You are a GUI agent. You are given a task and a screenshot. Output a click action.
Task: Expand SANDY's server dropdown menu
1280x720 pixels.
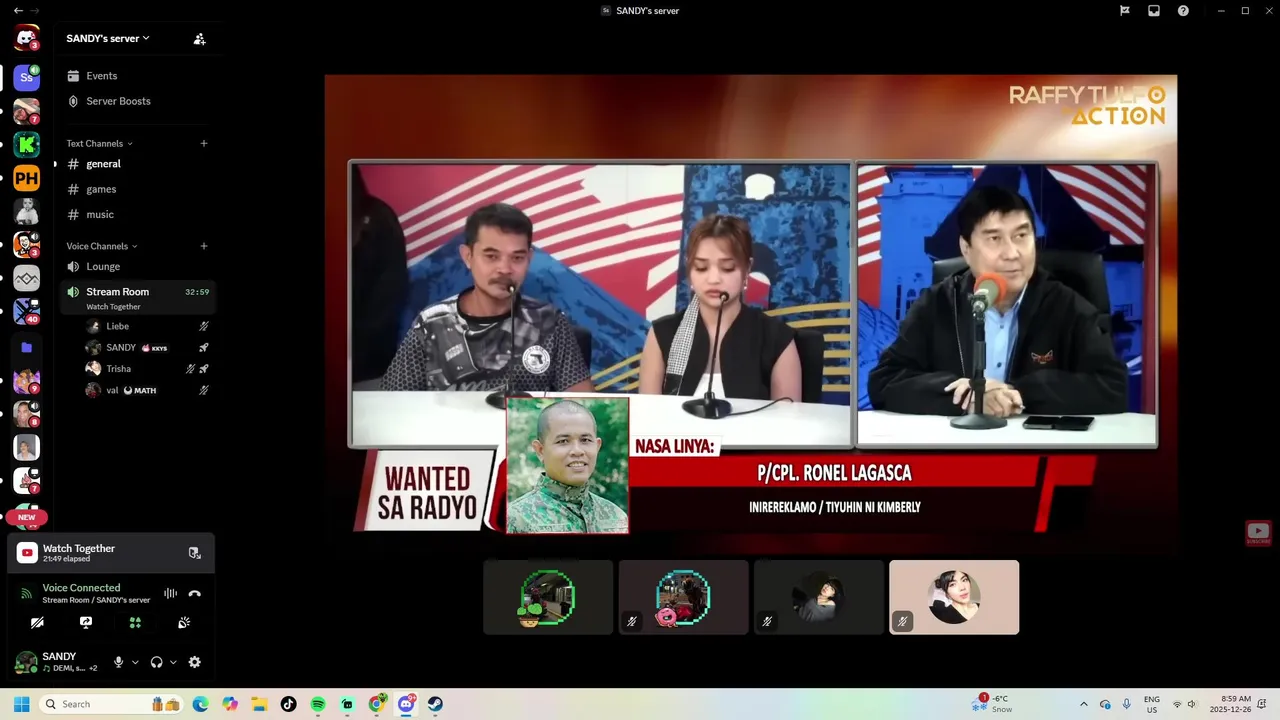[108, 38]
